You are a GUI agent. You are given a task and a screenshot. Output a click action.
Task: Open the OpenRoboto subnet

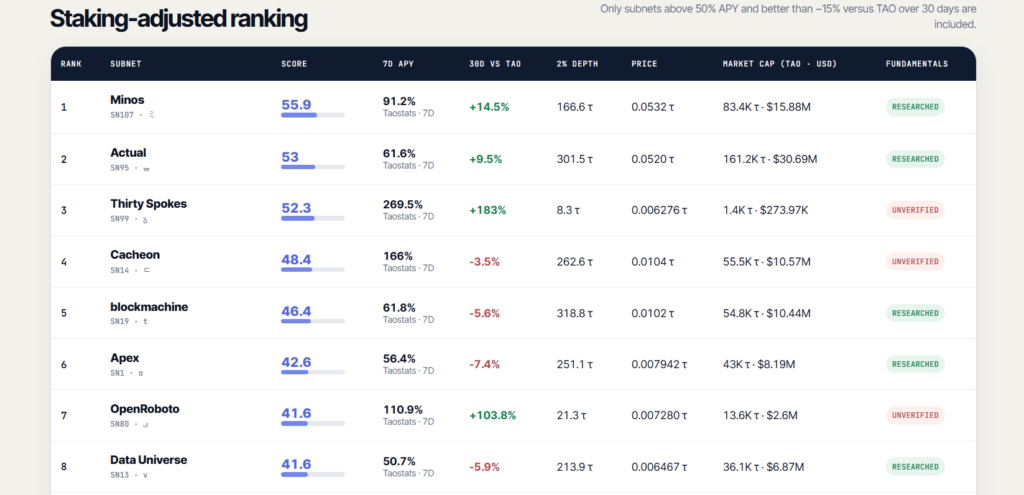145,409
